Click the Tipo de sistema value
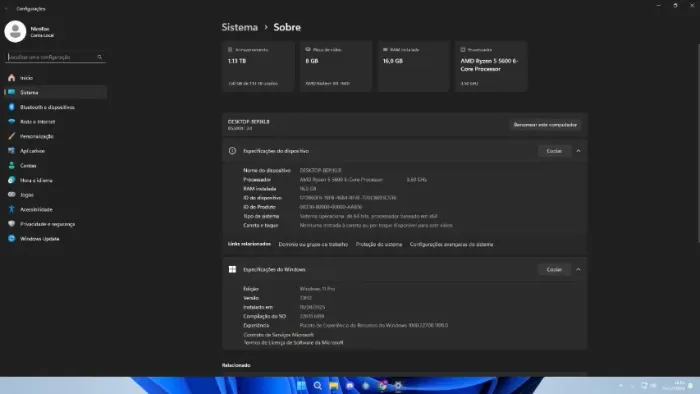The image size is (700, 394). tap(368, 216)
